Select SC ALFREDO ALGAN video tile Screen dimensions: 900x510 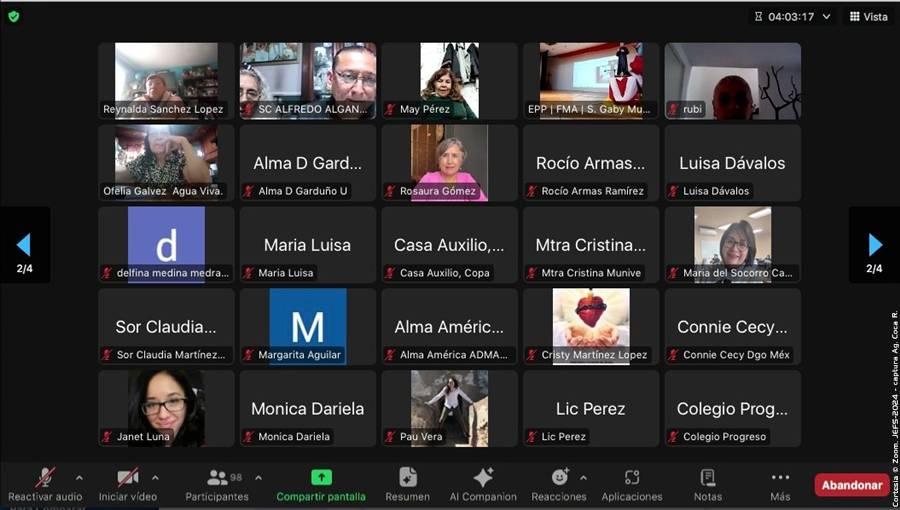[x=308, y=81]
